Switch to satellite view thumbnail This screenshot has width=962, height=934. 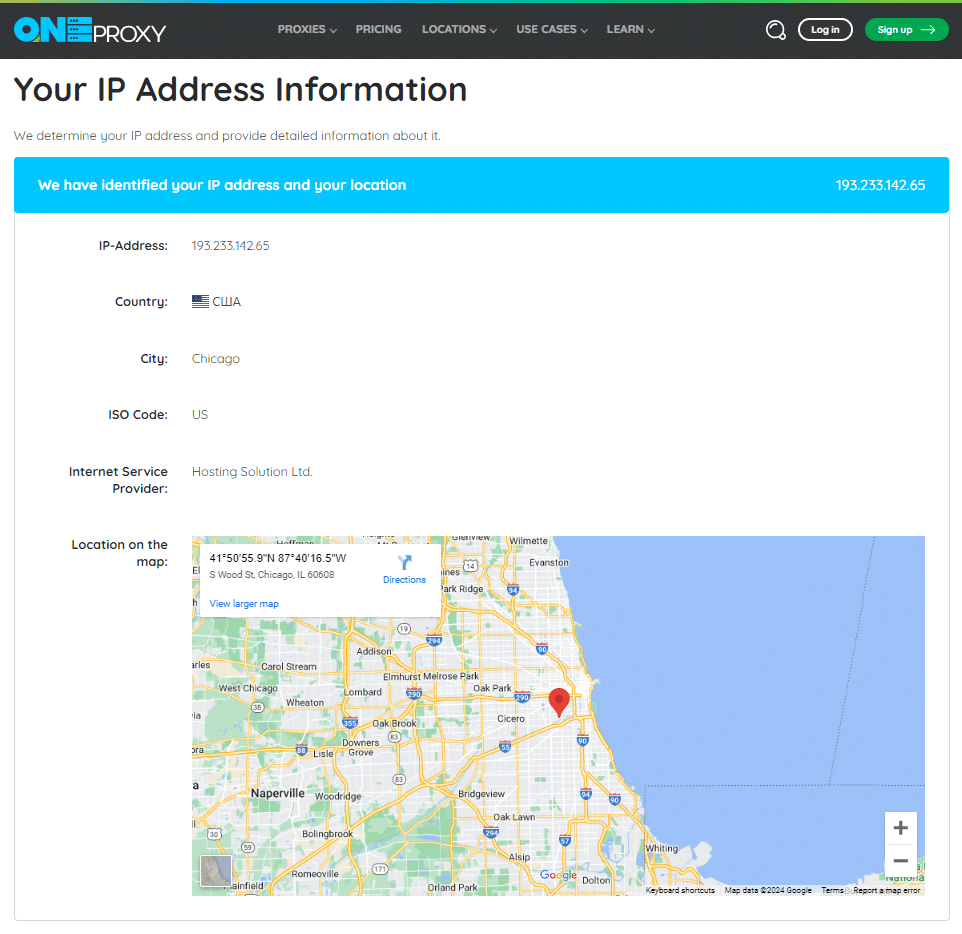coord(216,870)
